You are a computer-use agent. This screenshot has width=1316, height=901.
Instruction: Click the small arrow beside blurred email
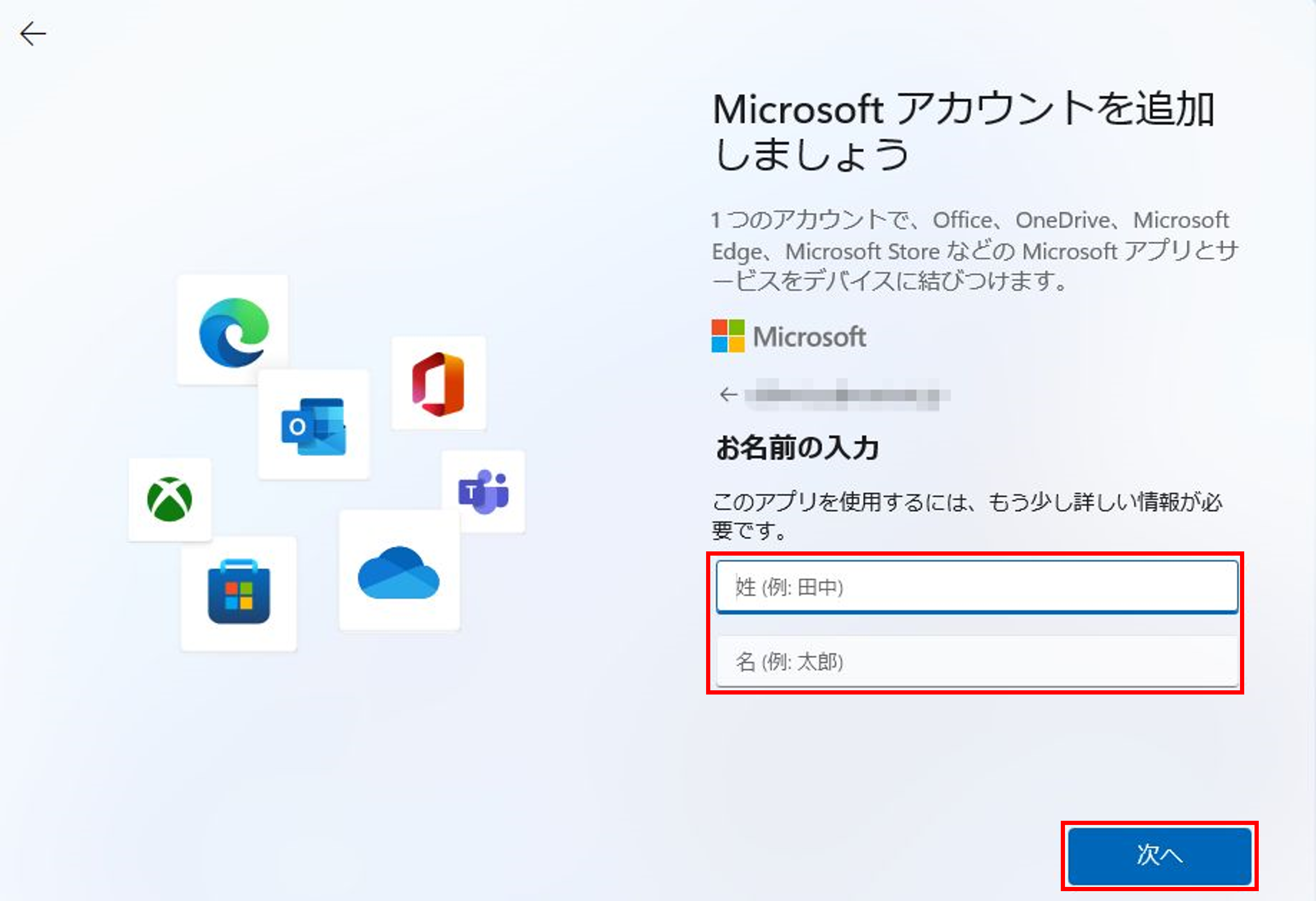pyautogui.click(x=728, y=395)
